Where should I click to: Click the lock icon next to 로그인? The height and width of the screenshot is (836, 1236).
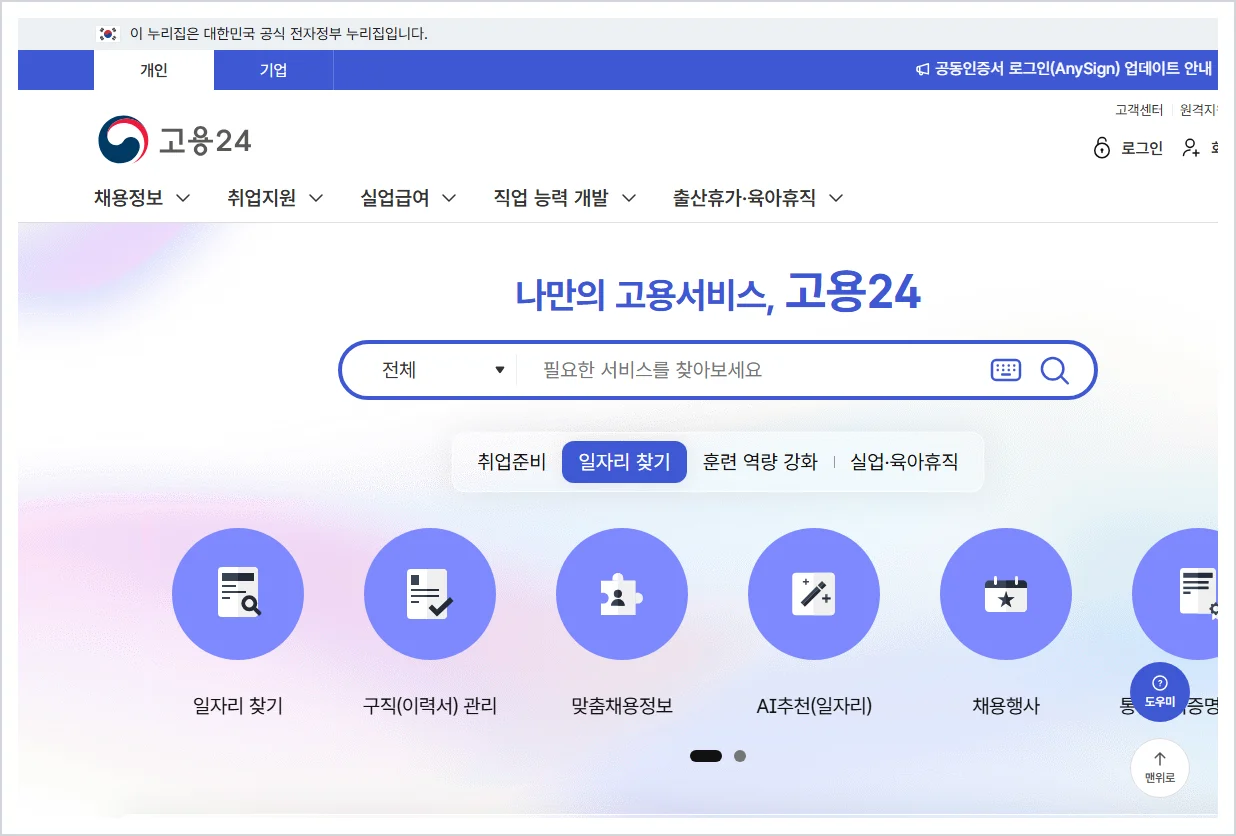1102,148
